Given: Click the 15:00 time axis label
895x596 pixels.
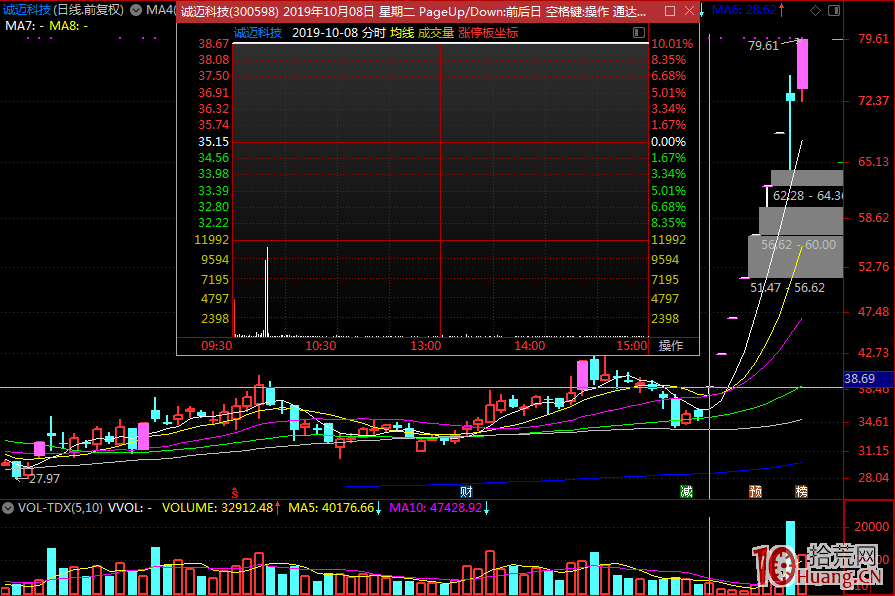Looking at the screenshot, I should (x=632, y=346).
